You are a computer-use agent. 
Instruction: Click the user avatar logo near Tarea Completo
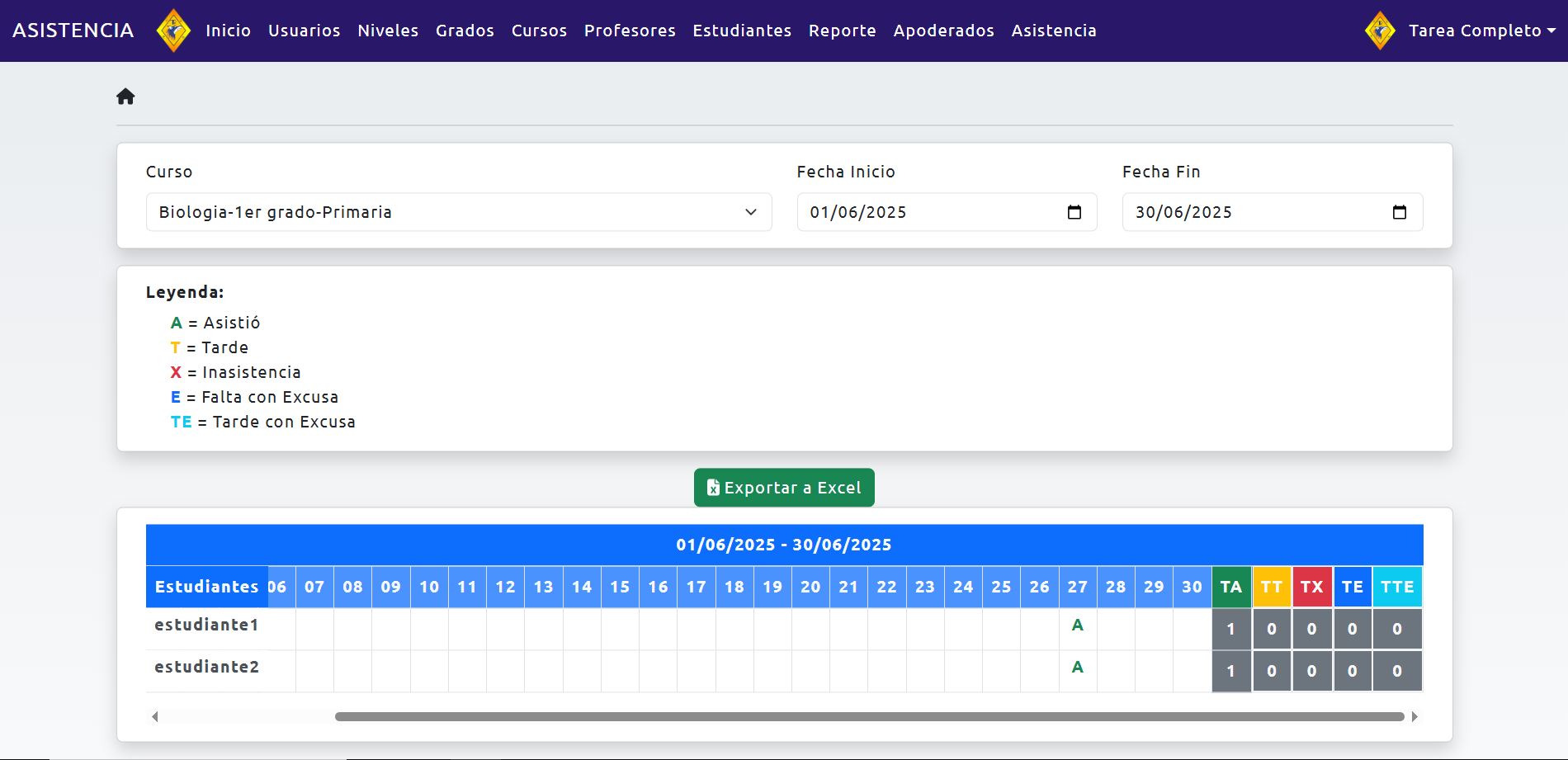(x=1380, y=31)
